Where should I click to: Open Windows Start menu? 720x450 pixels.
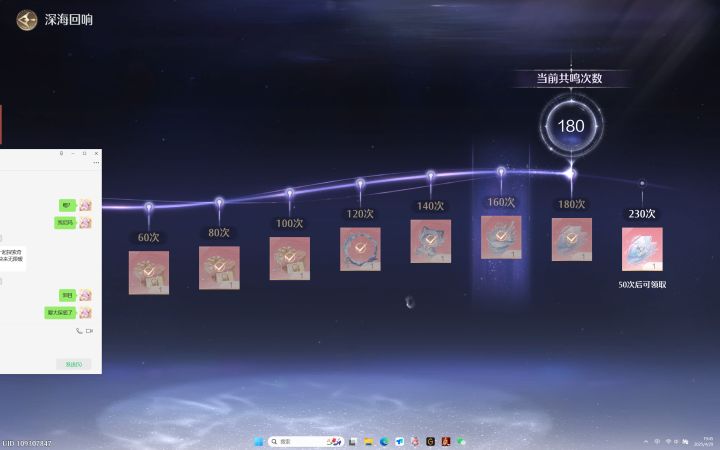259,442
